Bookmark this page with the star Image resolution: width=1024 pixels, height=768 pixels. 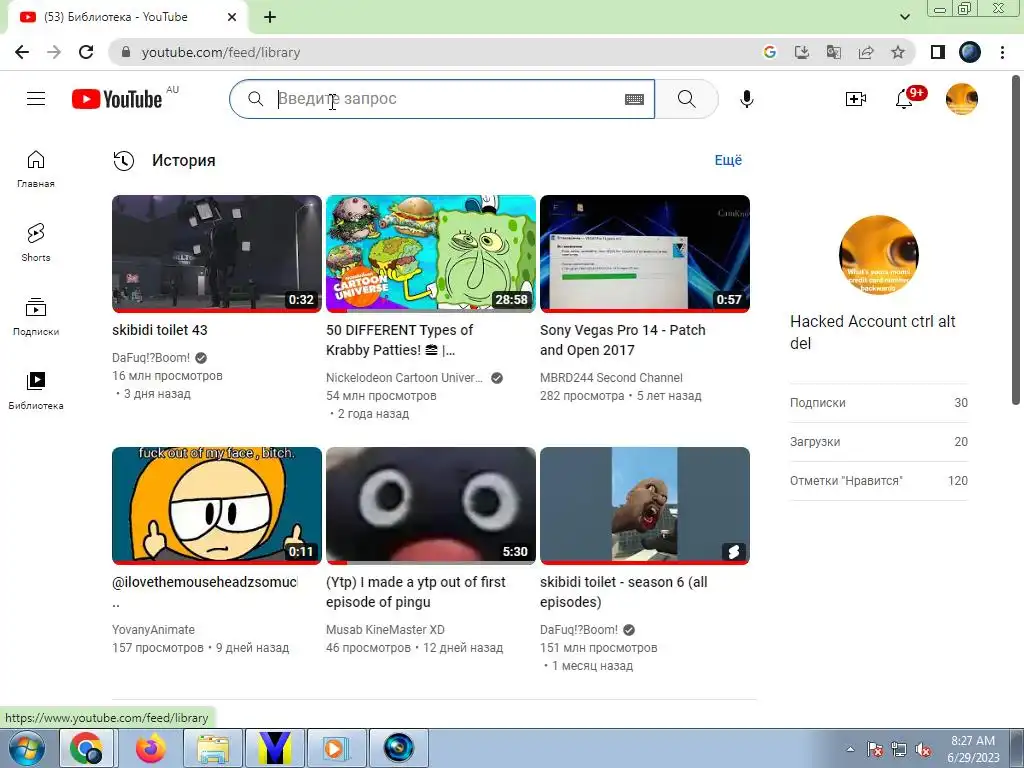coord(898,52)
